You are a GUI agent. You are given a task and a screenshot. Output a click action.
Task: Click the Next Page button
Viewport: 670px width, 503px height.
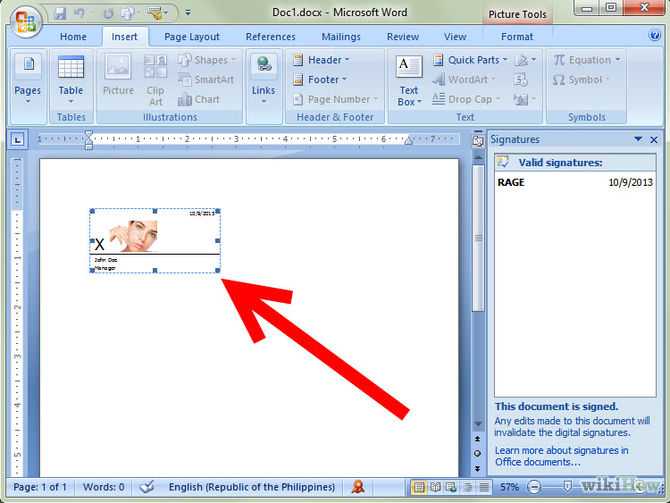point(478,468)
